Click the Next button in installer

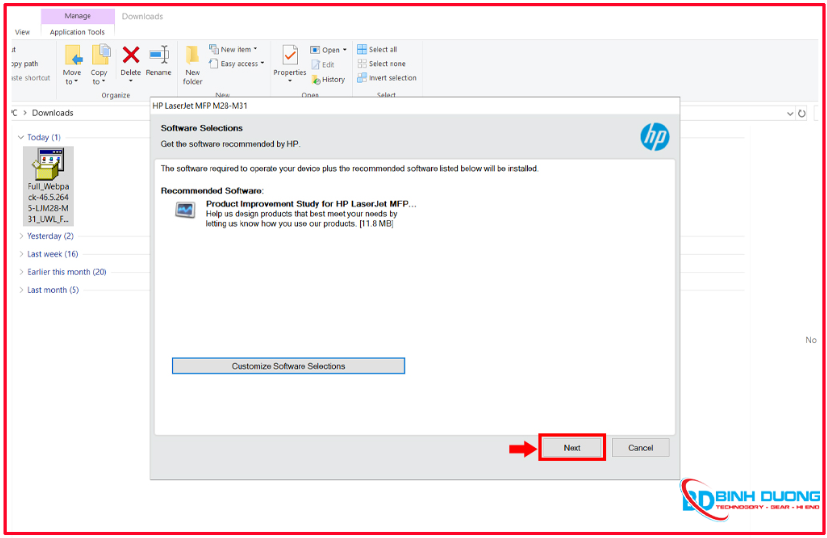(x=572, y=447)
